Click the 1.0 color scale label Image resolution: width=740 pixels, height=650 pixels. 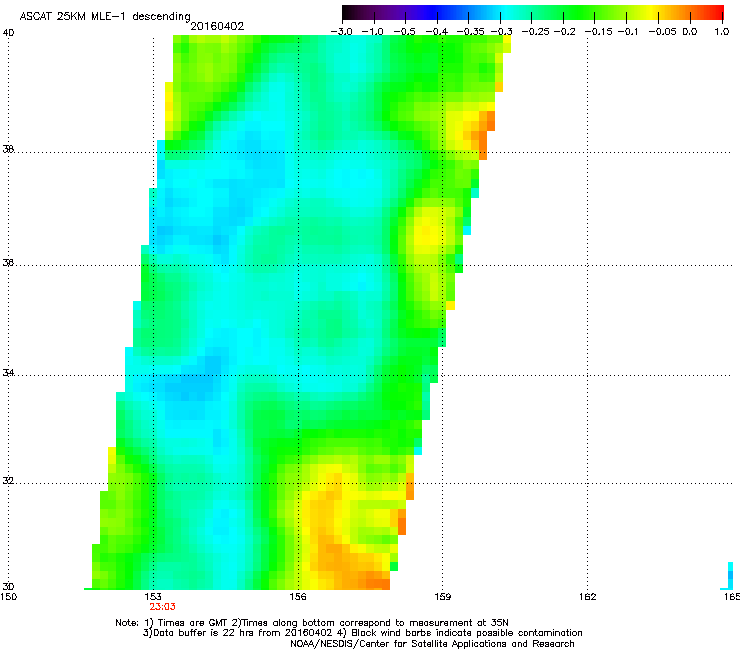(722, 32)
